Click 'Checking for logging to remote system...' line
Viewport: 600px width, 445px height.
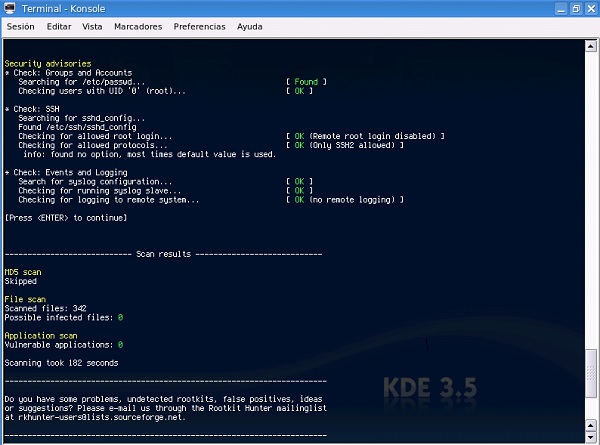click(x=109, y=200)
